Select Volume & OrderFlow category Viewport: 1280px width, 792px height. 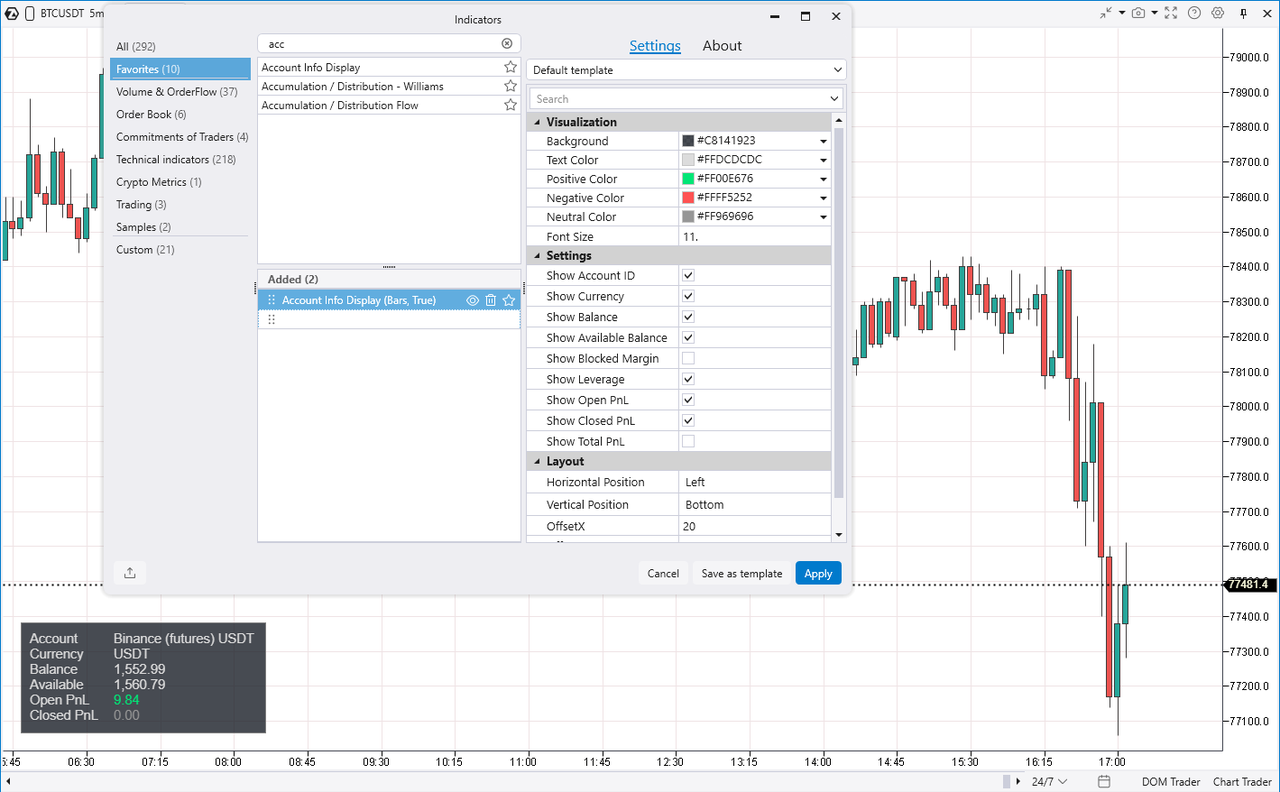(x=176, y=92)
